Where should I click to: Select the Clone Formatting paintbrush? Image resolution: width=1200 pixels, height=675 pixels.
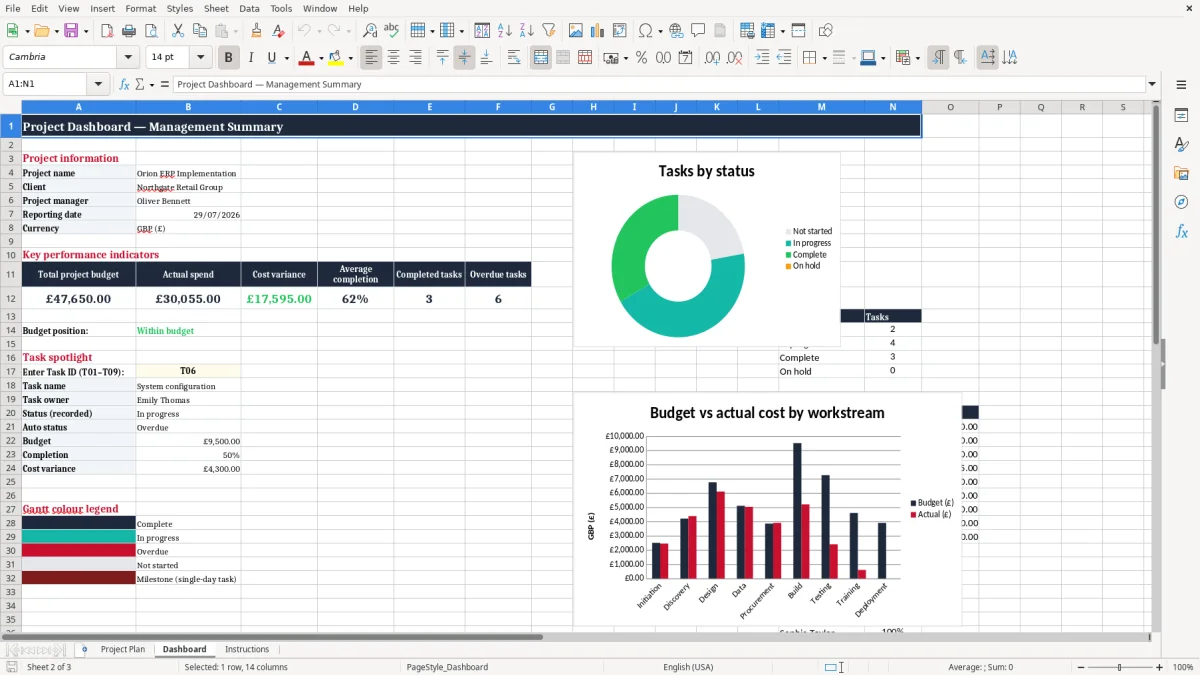point(256,31)
